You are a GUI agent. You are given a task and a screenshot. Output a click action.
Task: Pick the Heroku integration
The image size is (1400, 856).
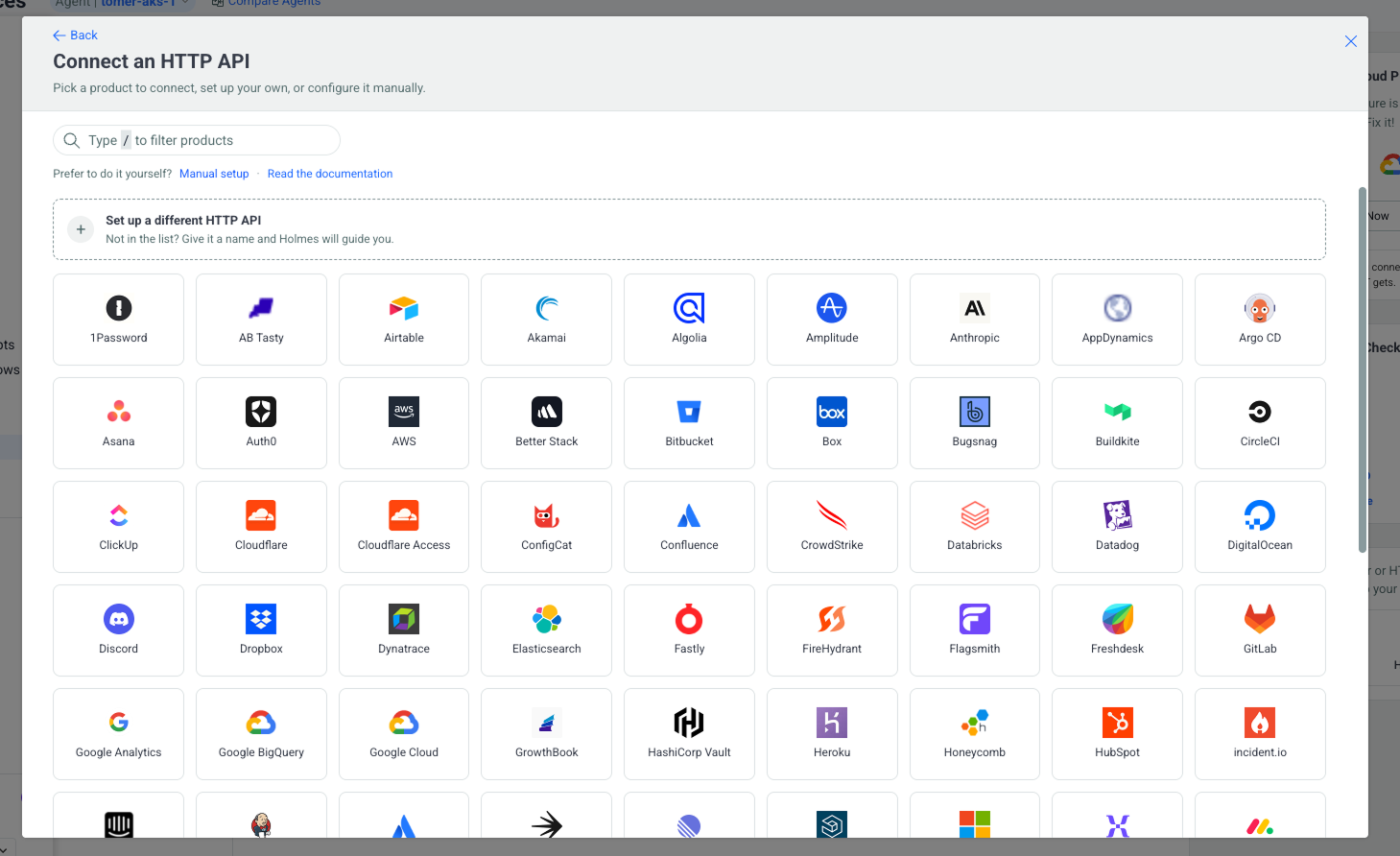[x=832, y=734]
